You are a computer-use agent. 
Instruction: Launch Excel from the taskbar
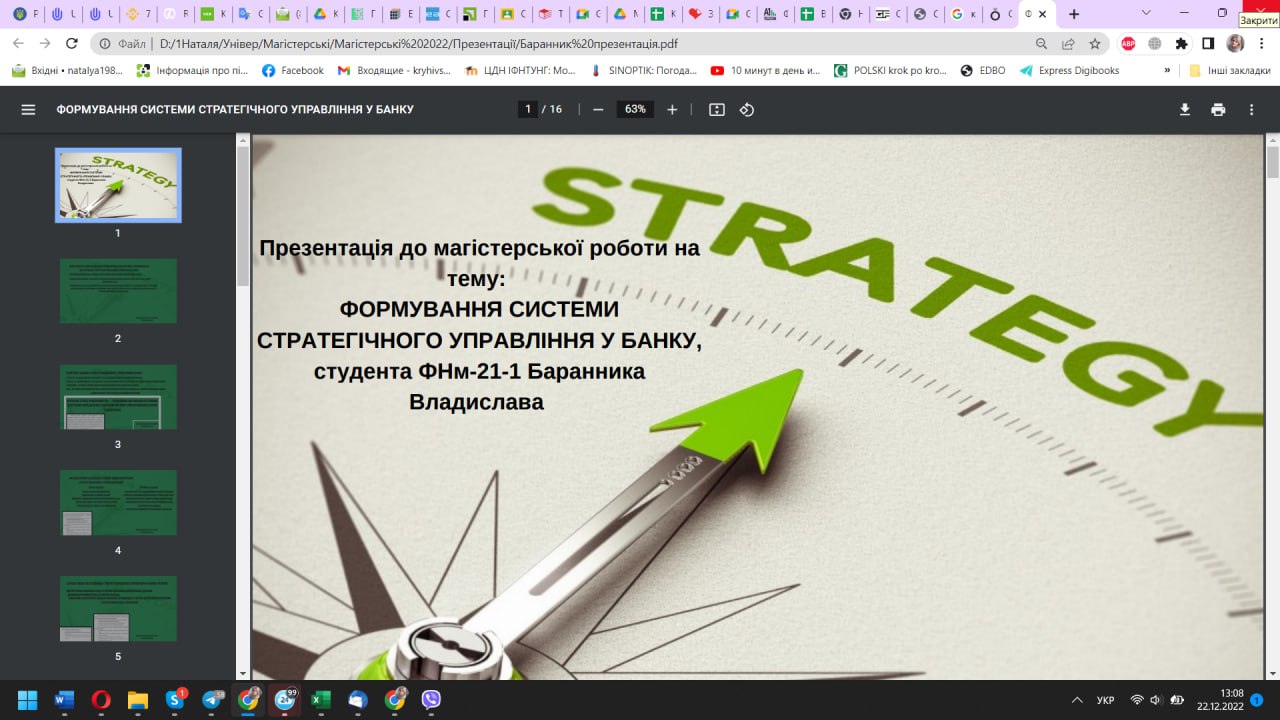pyautogui.click(x=320, y=700)
